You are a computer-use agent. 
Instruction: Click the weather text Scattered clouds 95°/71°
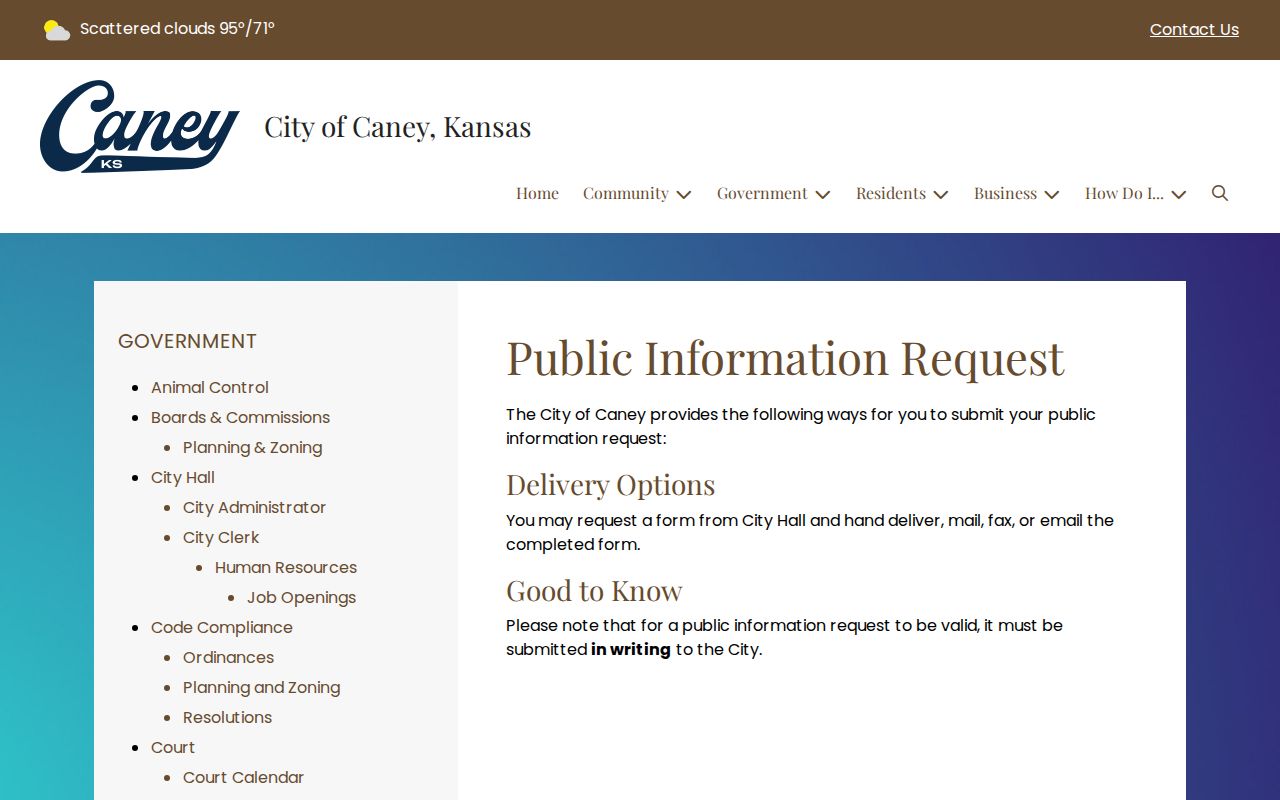[x=177, y=29]
